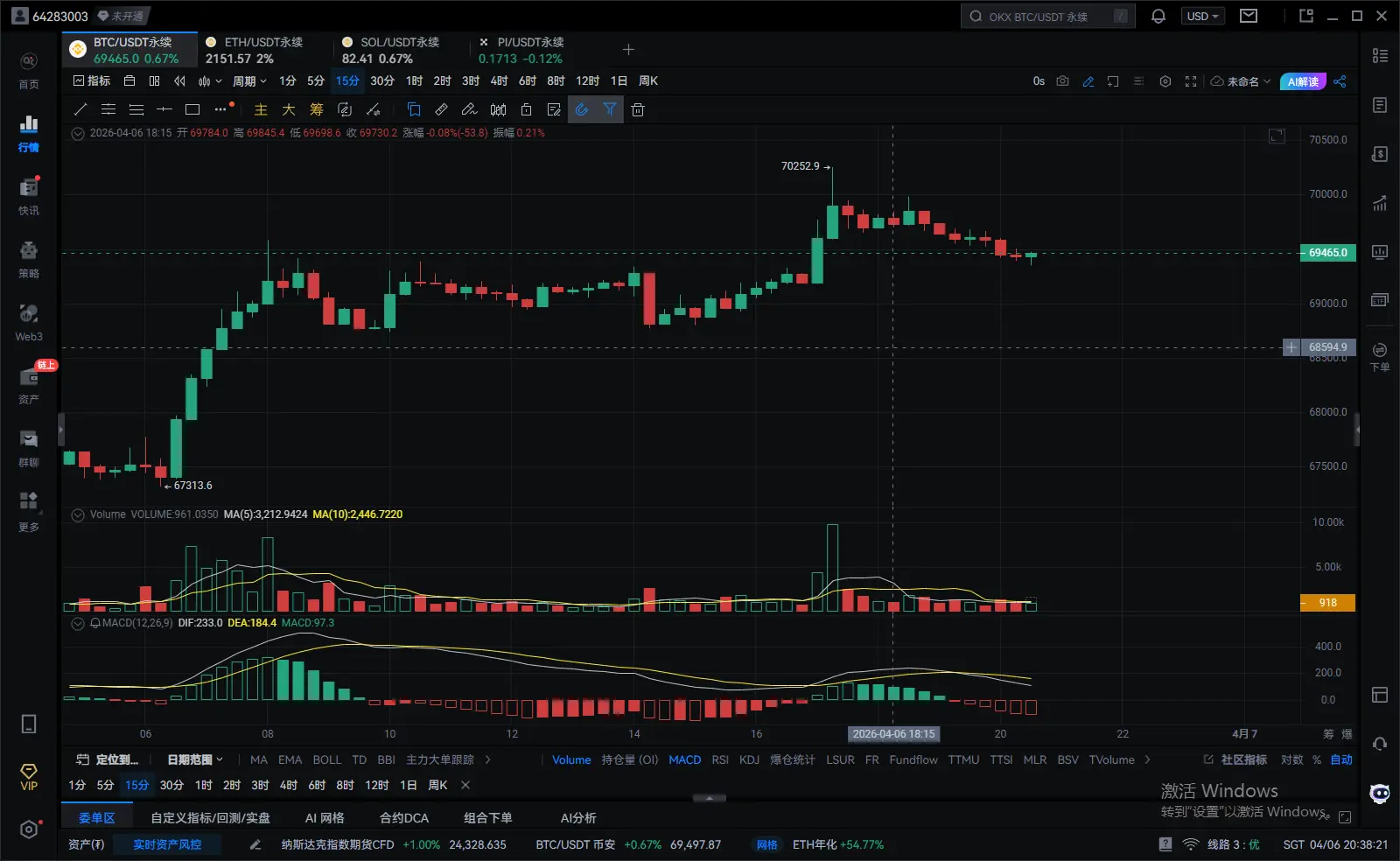This screenshot has height=861, width=1400.
Task: Toggle the BOLL main indicator
Action: tap(326, 759)
